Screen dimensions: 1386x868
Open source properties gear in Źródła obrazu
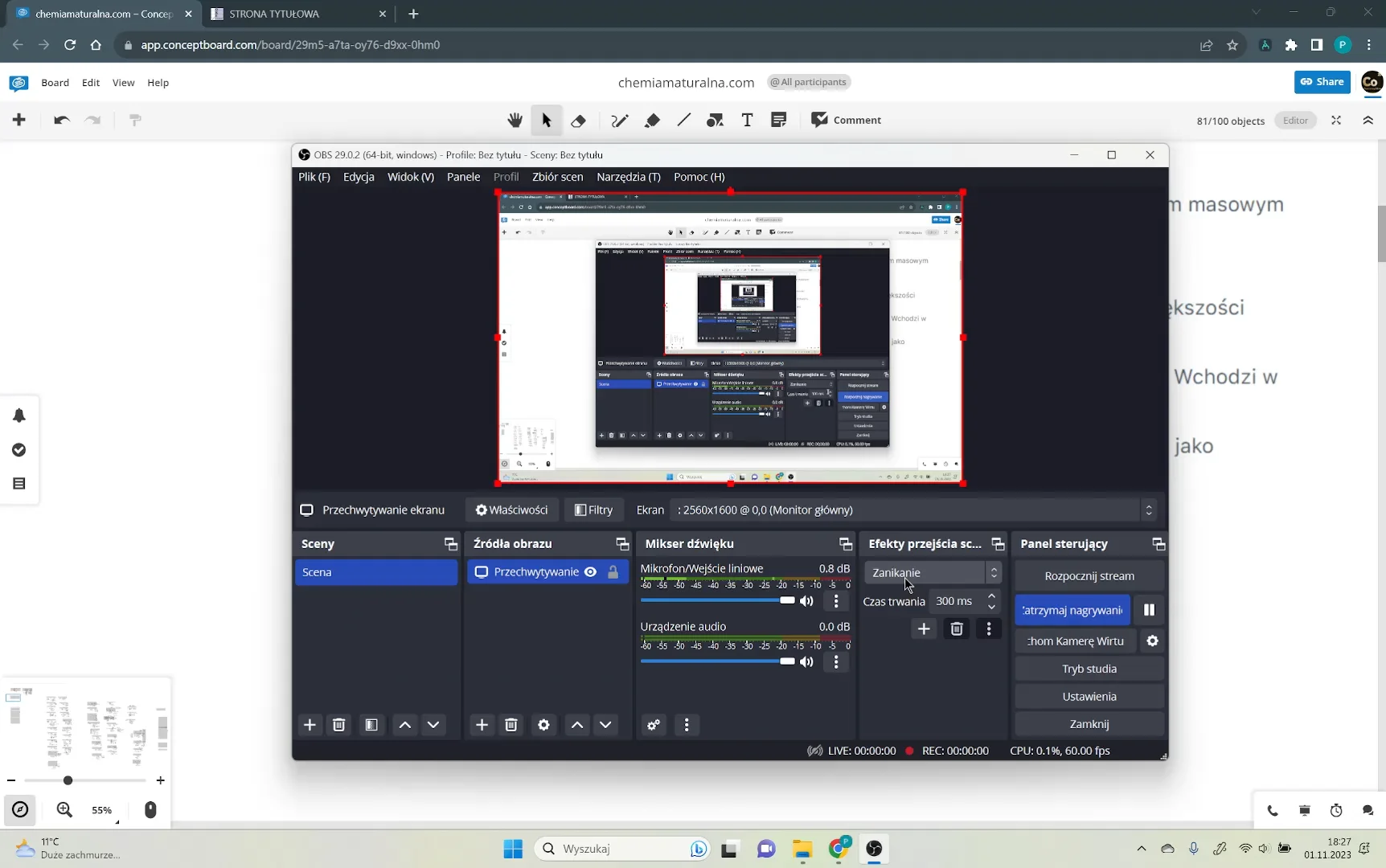click(x=543, y=725)
